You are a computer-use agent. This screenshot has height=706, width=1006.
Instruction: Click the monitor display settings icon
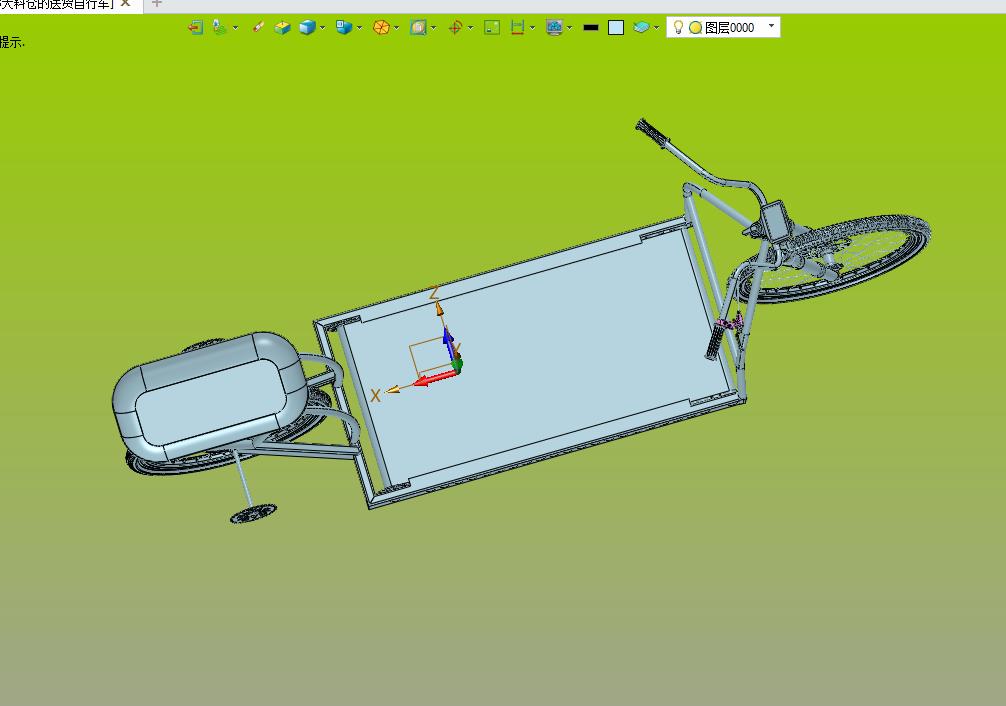(555, 28)
